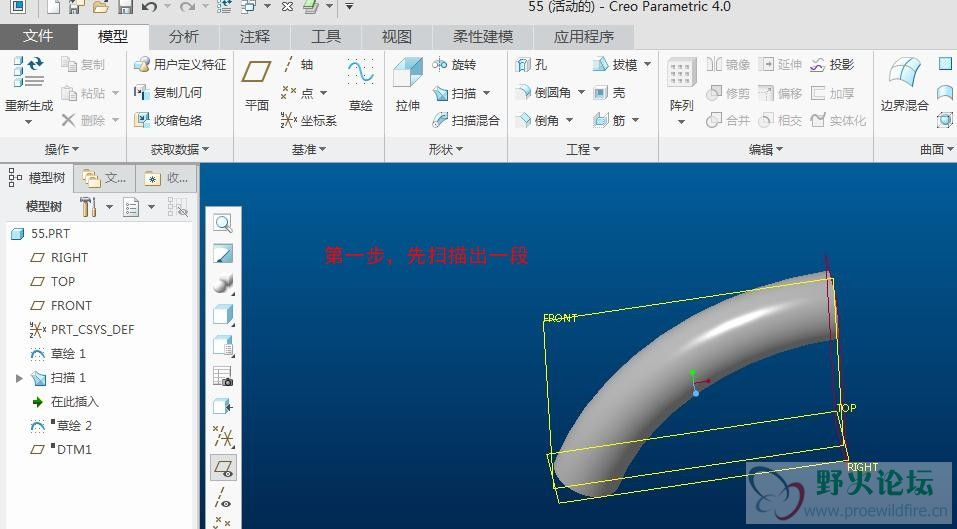Close window via X icon in quick toolbar

pyautogui.click(x=287, y=7)
